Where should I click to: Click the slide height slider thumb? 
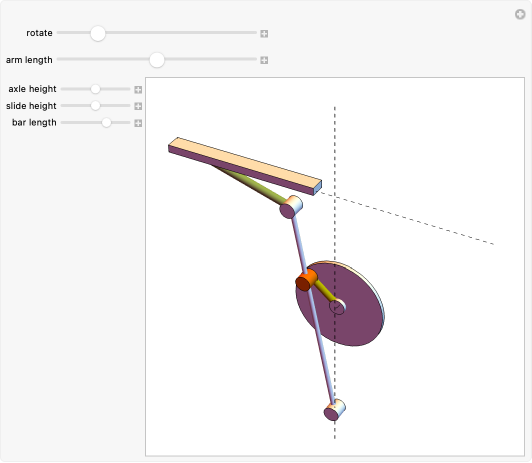click(x=95, y=105)
